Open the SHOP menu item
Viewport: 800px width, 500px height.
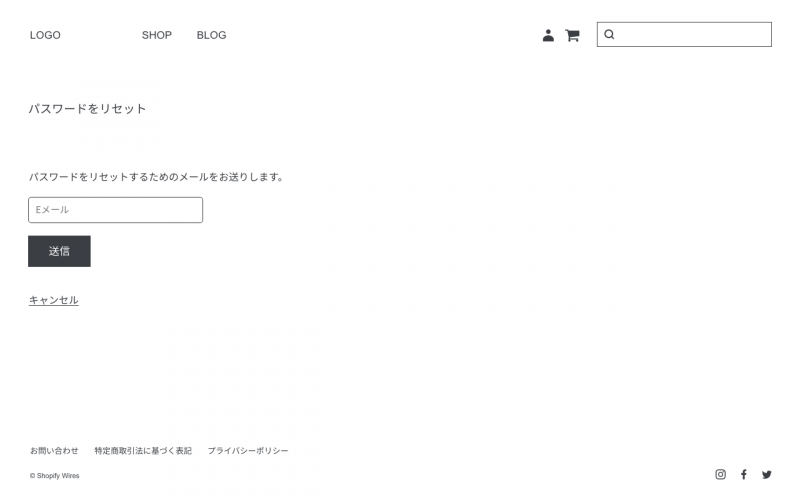[x=157, y=35]
